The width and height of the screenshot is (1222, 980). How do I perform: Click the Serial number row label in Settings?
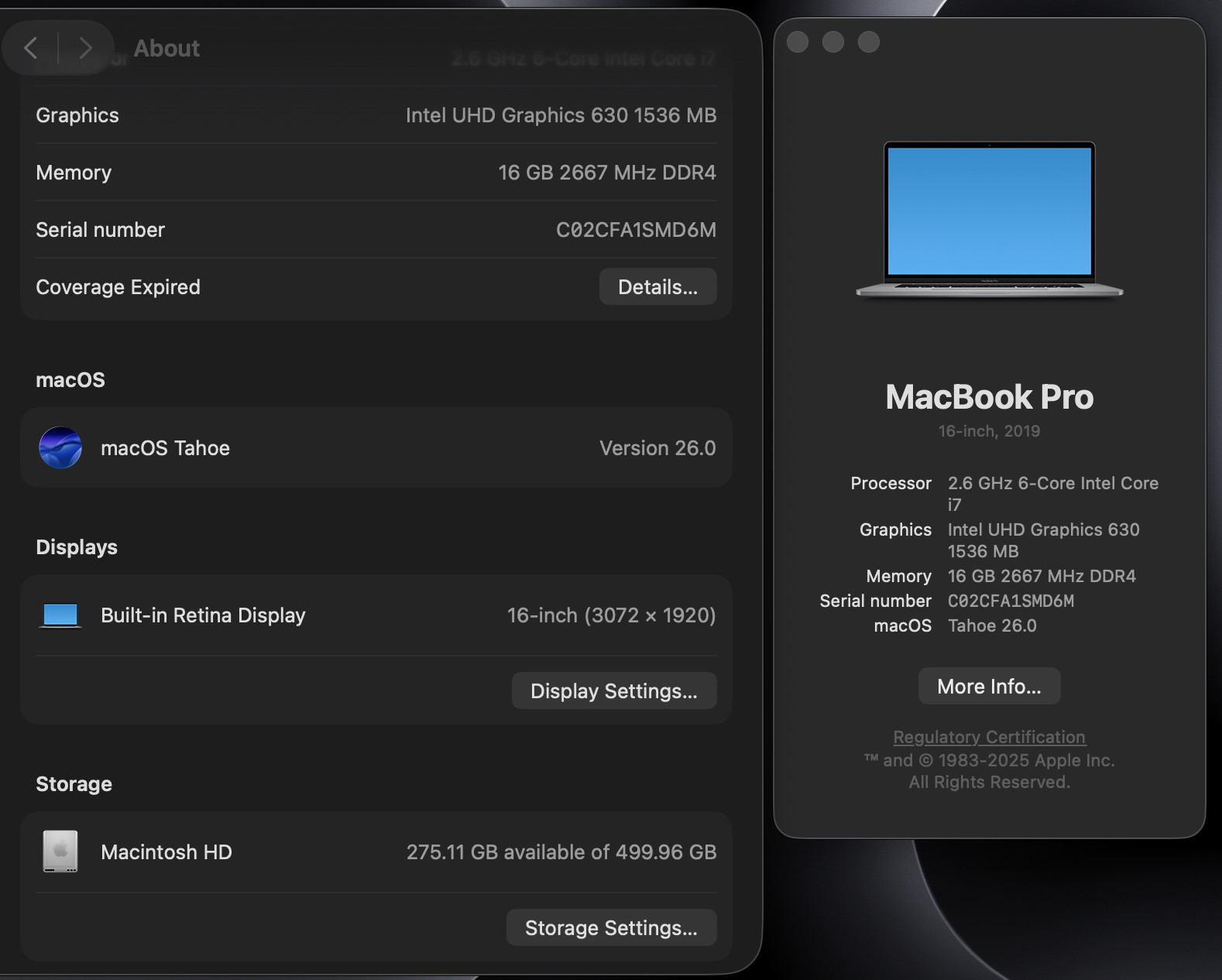[100, 230]
